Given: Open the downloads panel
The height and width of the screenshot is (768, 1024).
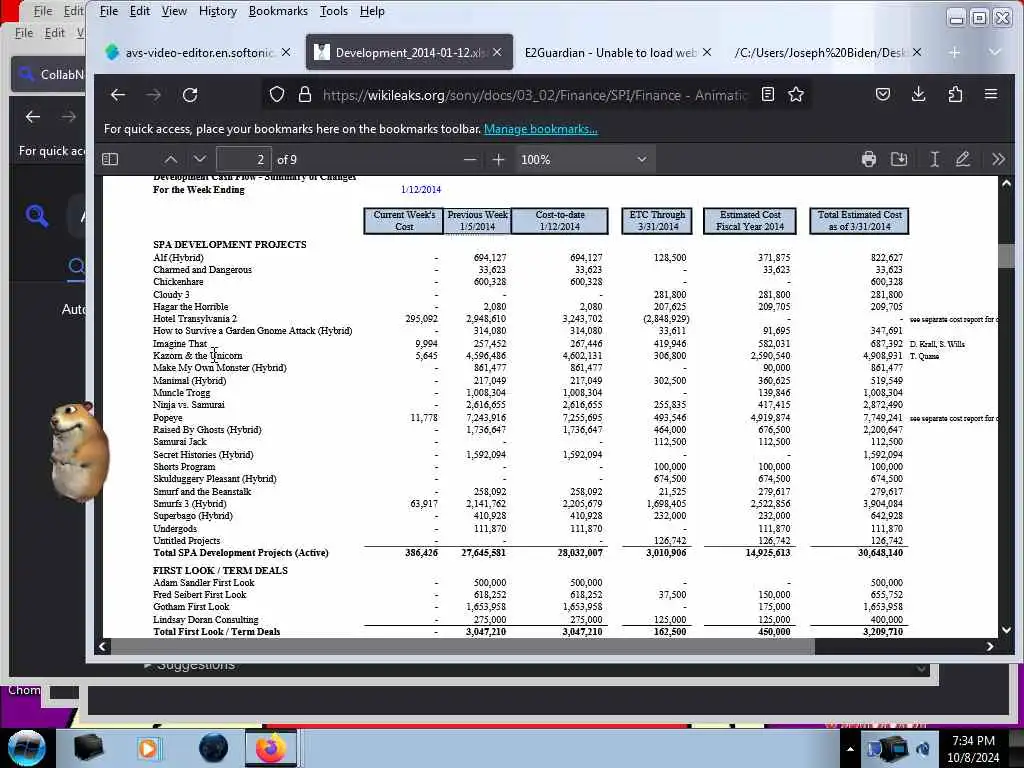Looking at the screenshot, I should (918, 95).
